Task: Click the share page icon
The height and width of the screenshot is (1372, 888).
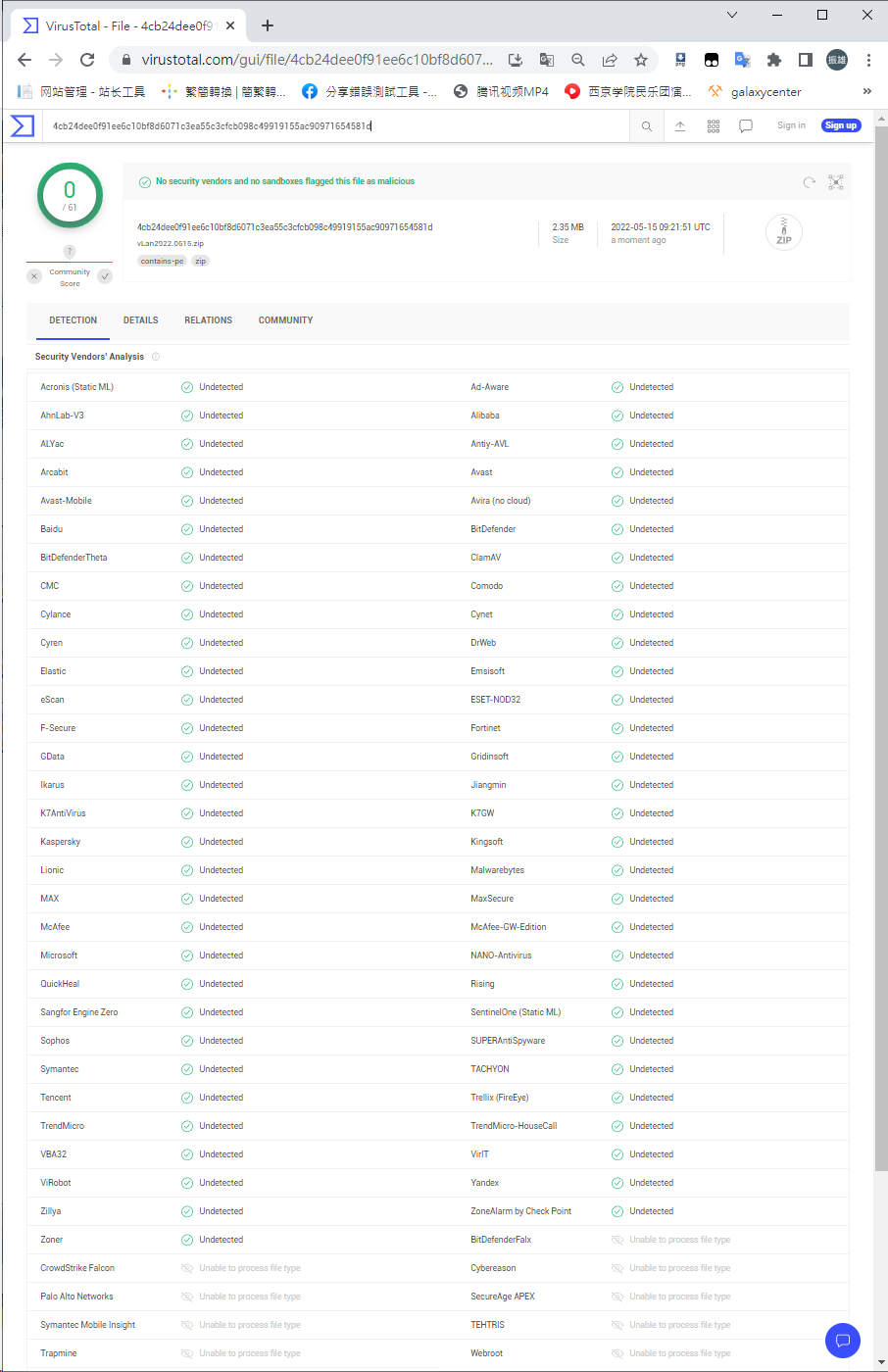Action: (x=610, y=60)
